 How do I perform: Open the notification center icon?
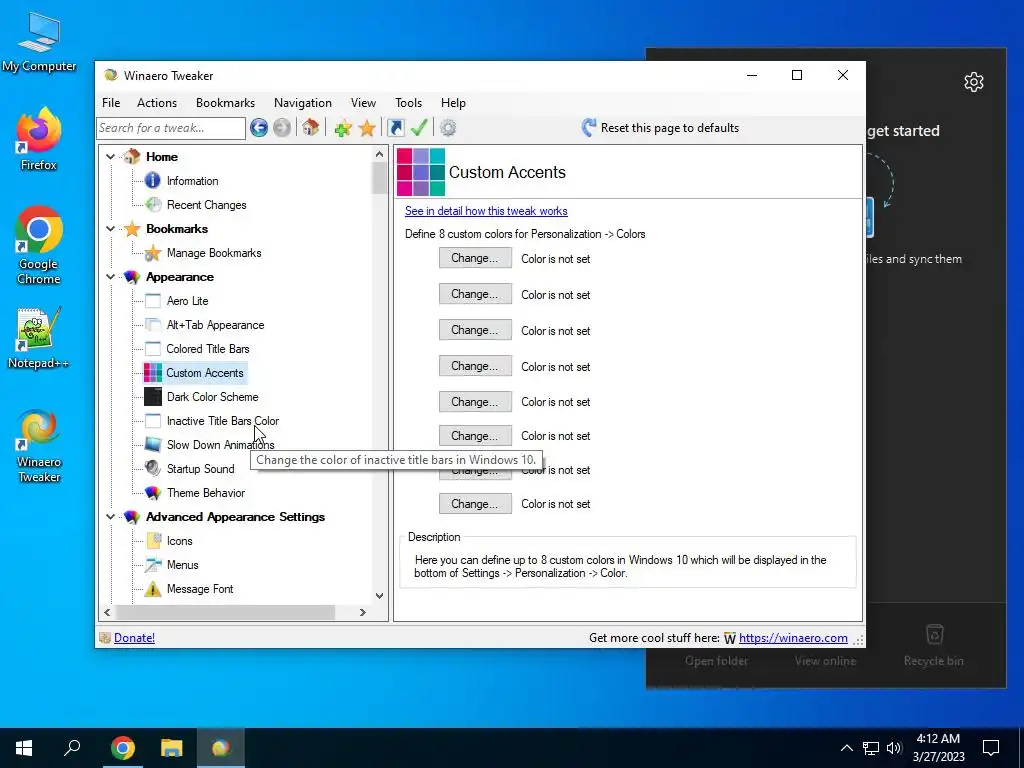tap(991, 748)
